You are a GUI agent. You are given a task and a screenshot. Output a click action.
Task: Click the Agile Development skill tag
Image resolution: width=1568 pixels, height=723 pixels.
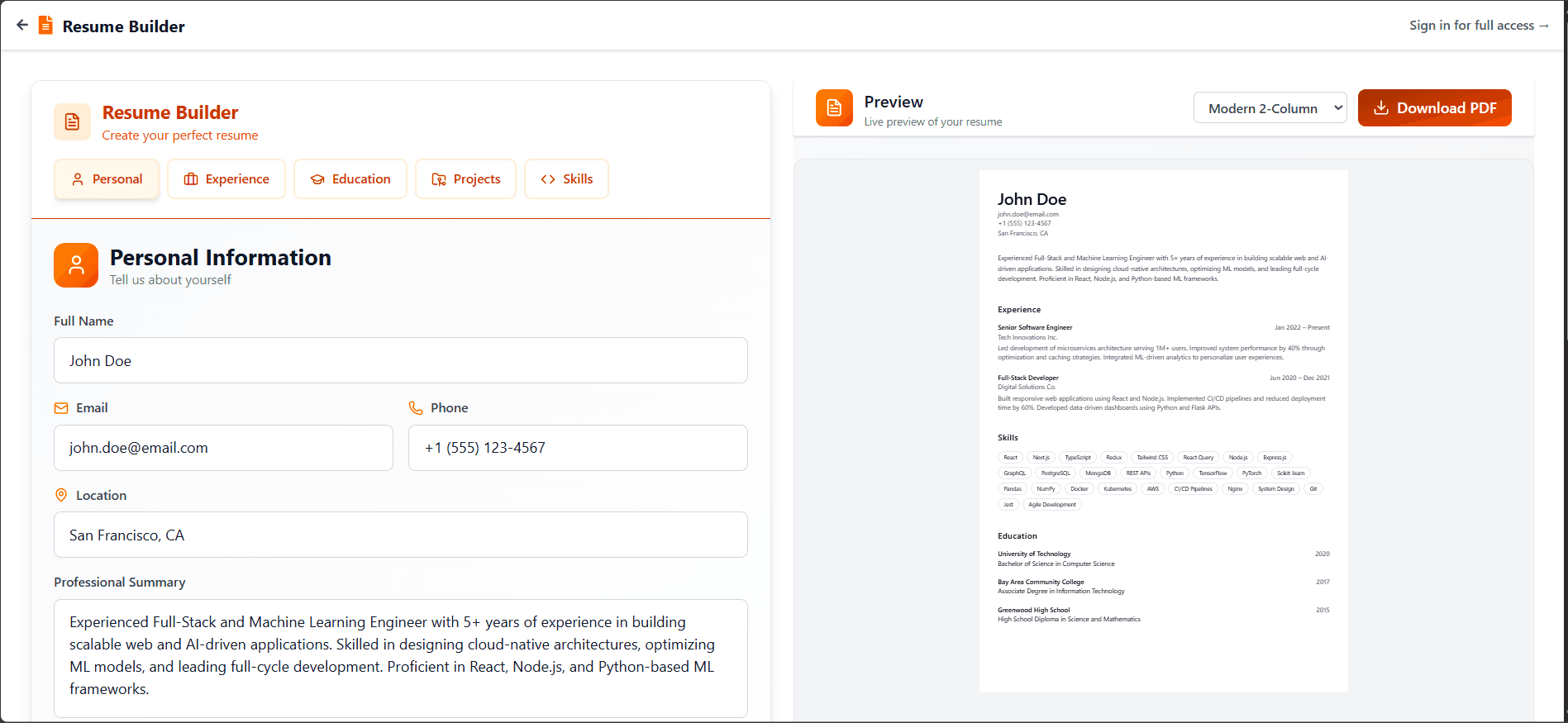click(1052, 505)
